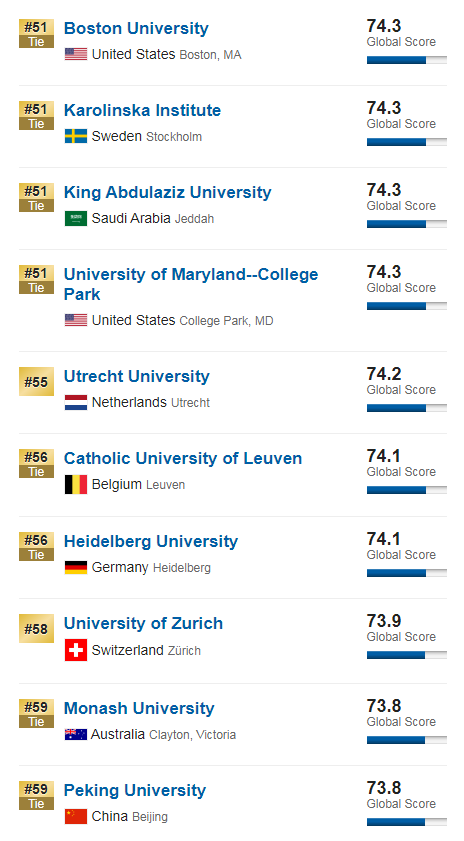This screenshot has height=841, width=464.
Task: Click Peking University's 73.8 global score
Action: pos(384,787)
